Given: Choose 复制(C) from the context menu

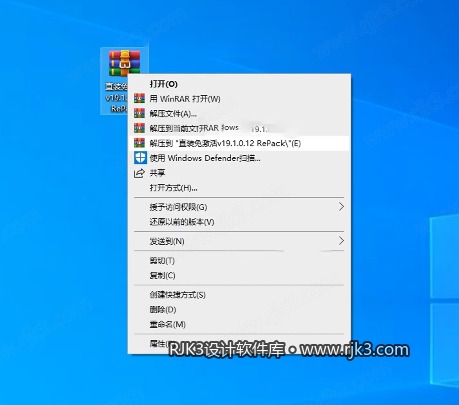Looking at the screenshot, I should pos(239,275).
